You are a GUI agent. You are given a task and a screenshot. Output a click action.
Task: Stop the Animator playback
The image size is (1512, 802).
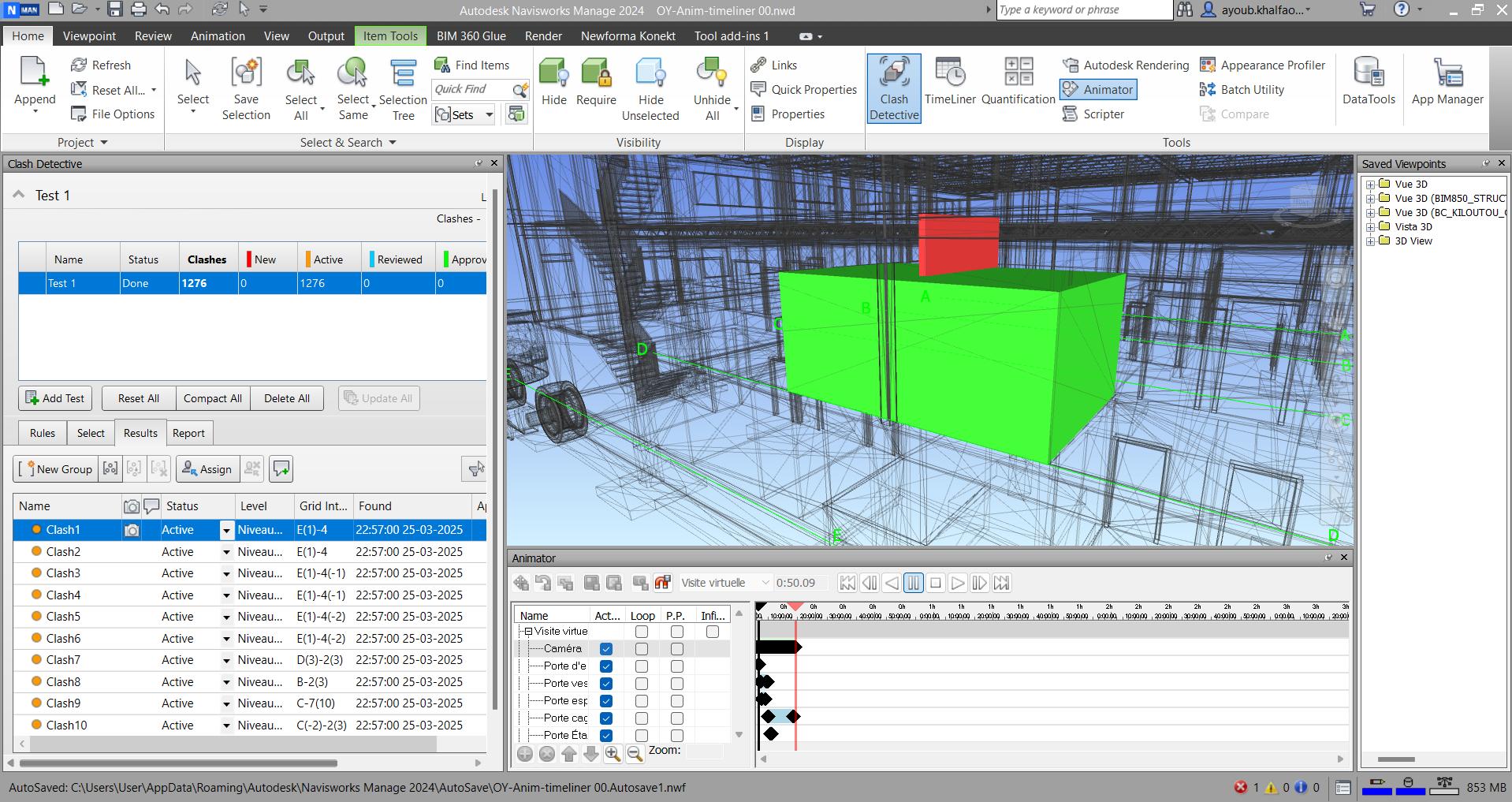[x=935, y=583]
